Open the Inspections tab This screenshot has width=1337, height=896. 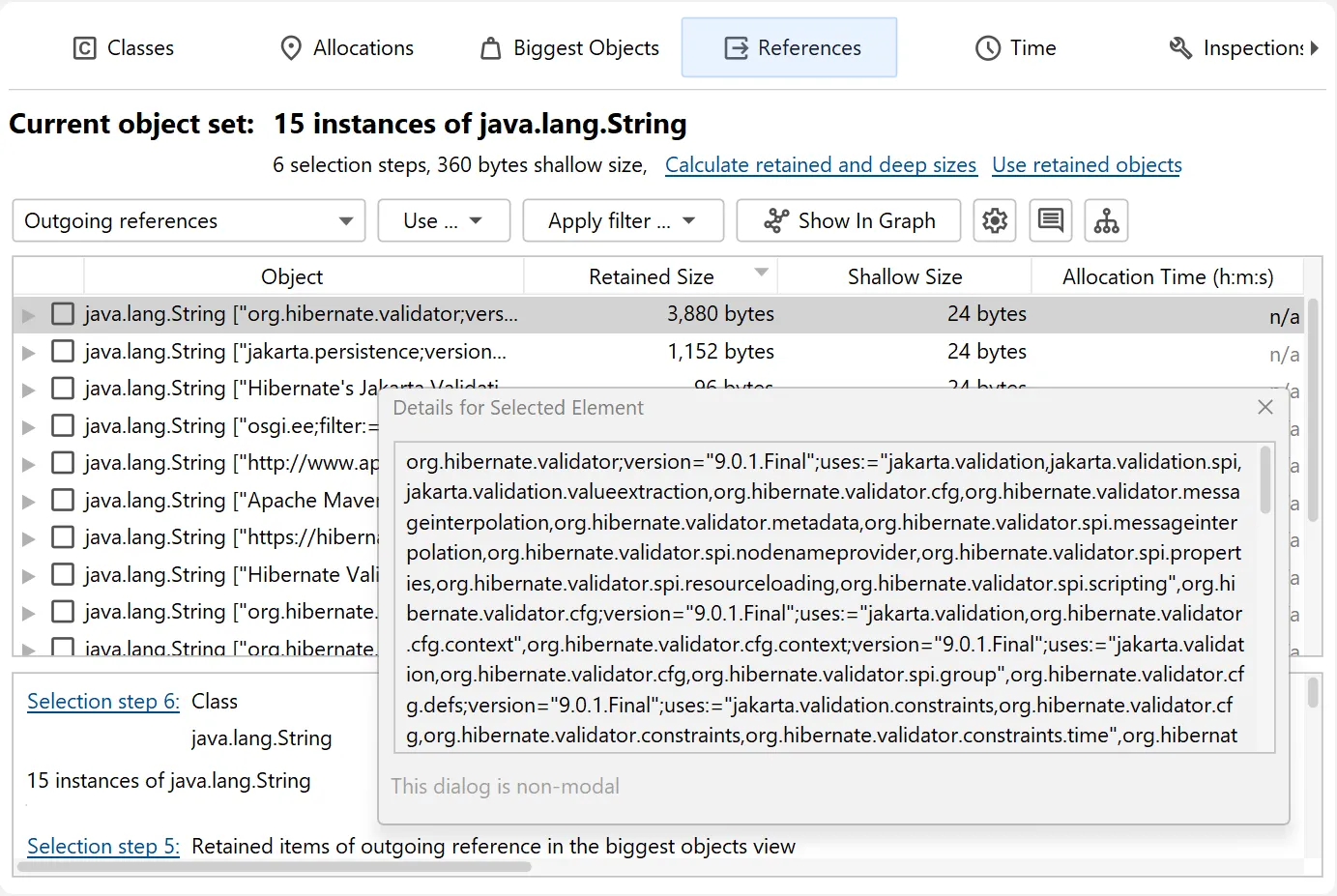1235,47
